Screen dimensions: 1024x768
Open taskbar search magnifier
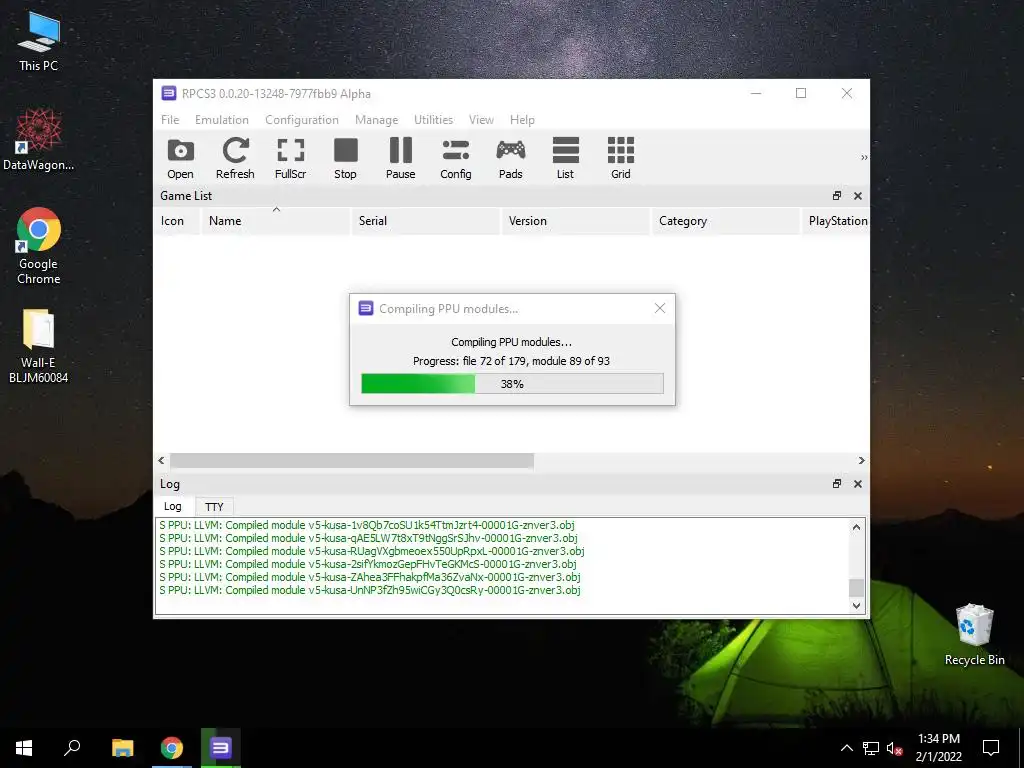(x=72, y=748)
